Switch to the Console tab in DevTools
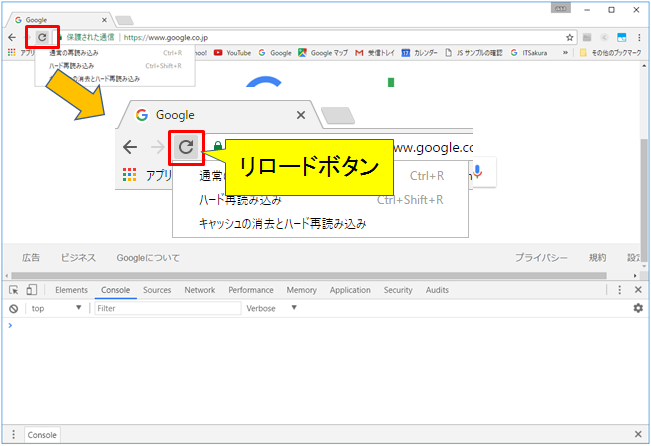This screenshot has width=651, height=446. click(x=115, y=290)
